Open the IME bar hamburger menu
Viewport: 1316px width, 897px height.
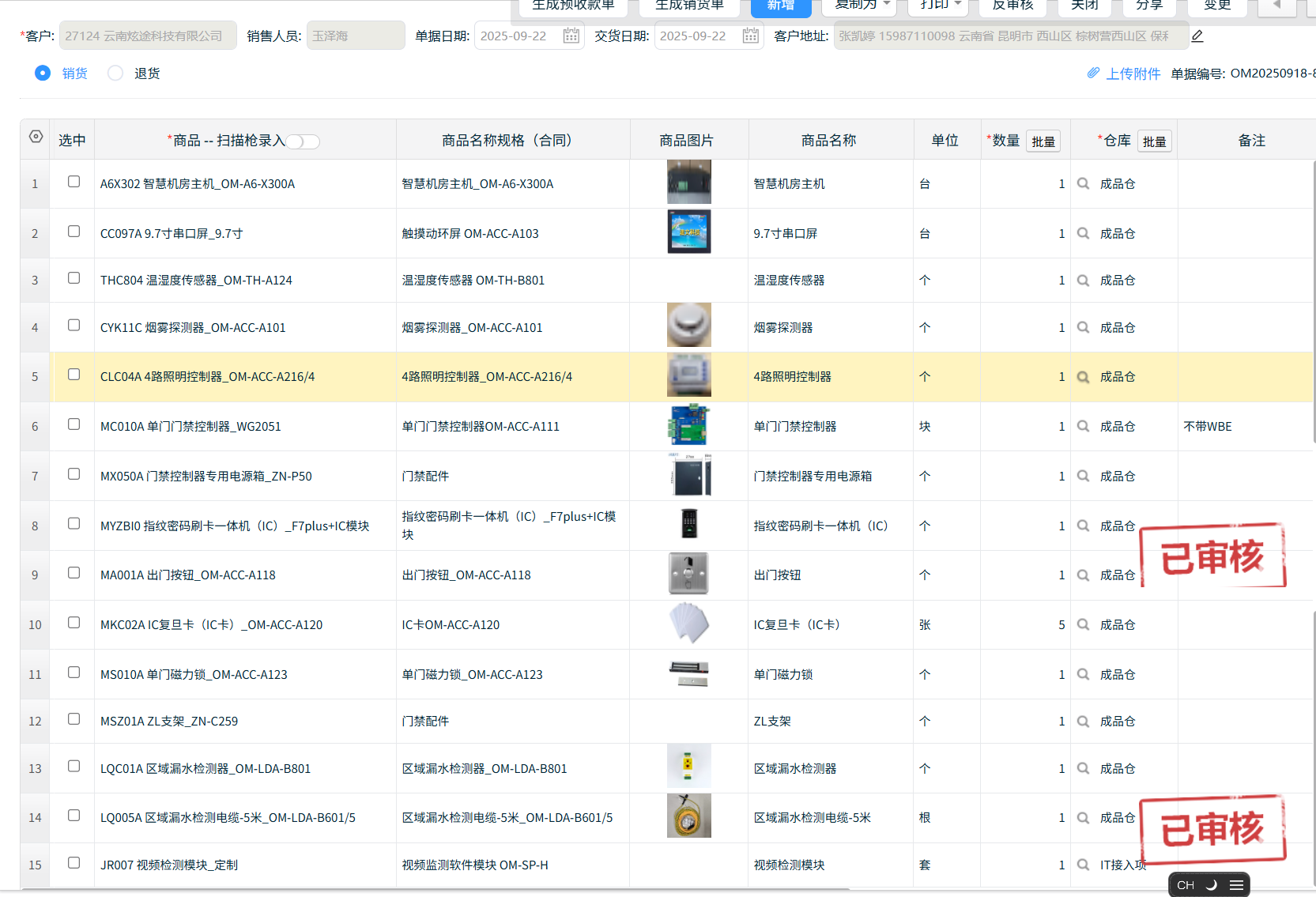coord(1236,885)
